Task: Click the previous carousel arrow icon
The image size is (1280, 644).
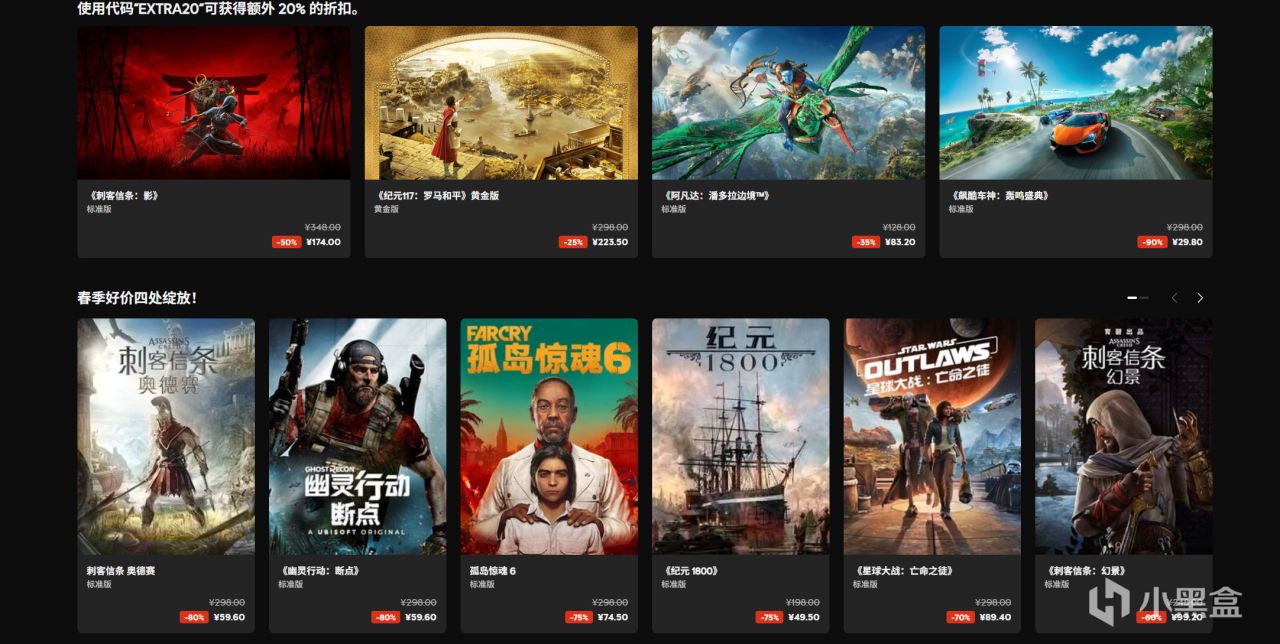Action: point(1174,298)
